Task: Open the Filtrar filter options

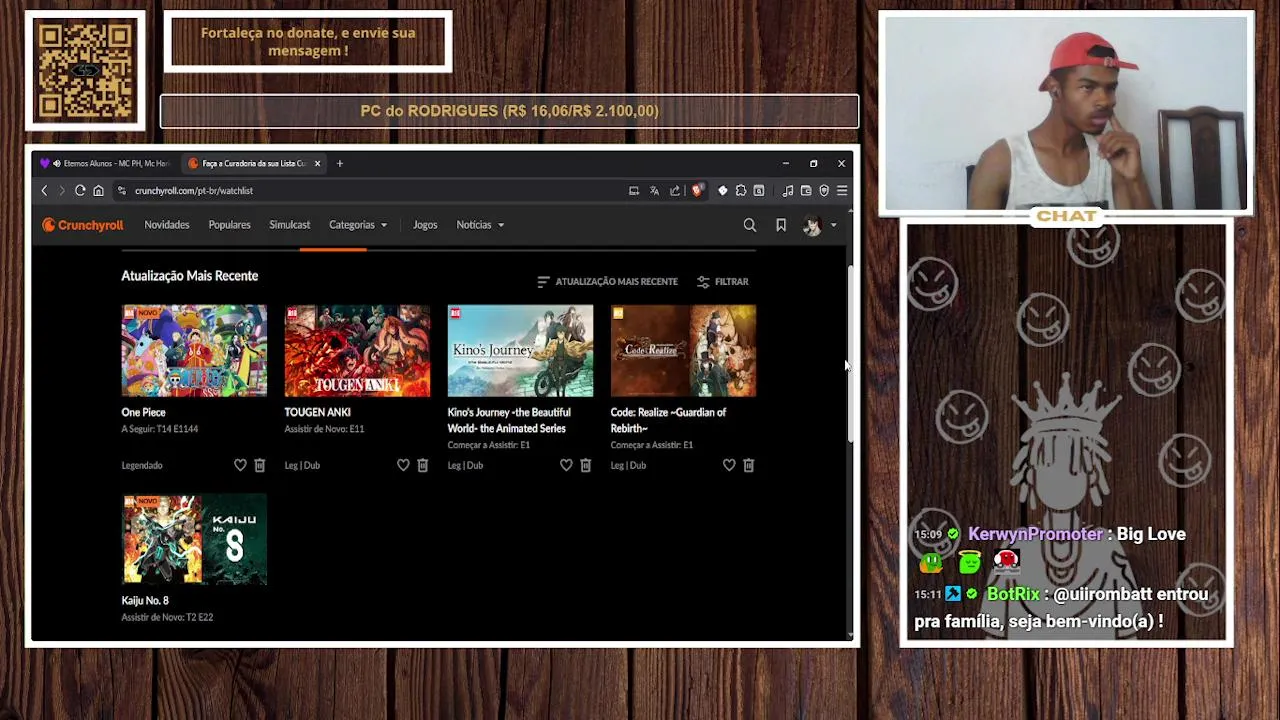Action: click(x=722, y=282)
